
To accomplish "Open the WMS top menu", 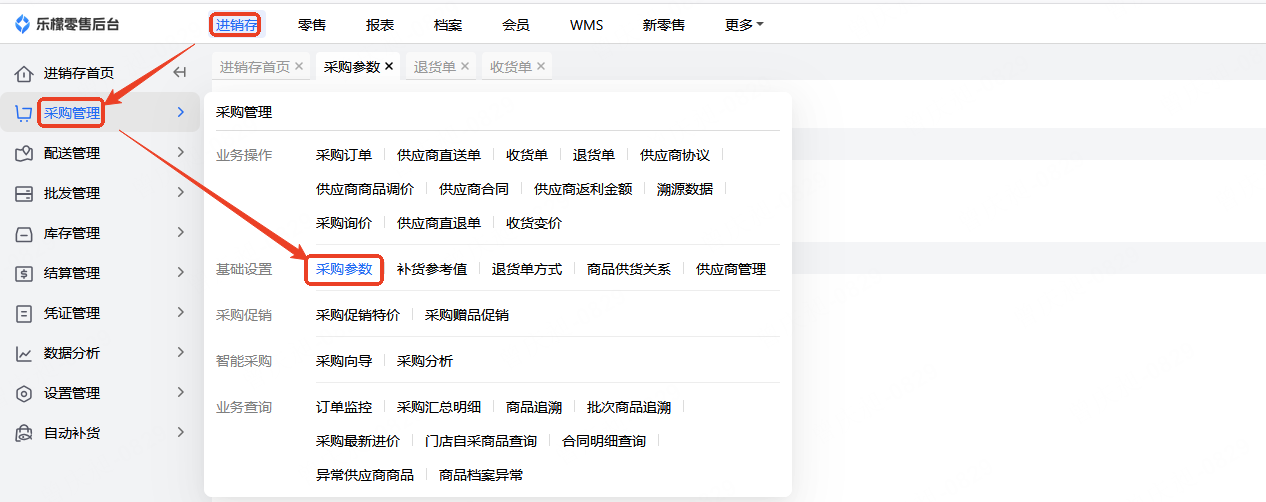I will pyautogui.click(x=587, y=25).
